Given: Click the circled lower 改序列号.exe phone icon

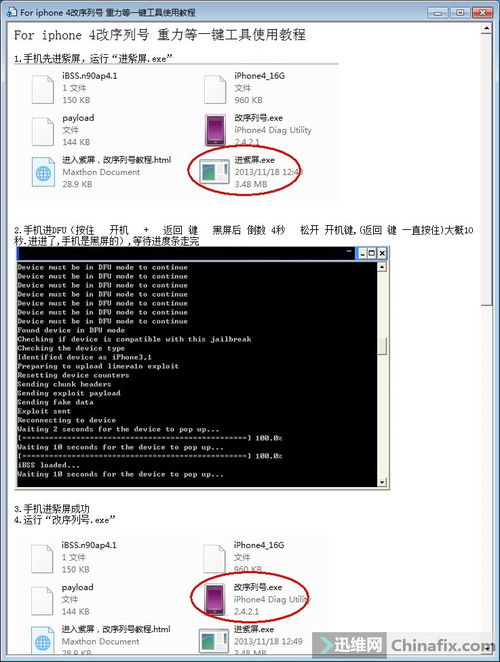Looking at the screenshot, I should (x=215, y=599).
